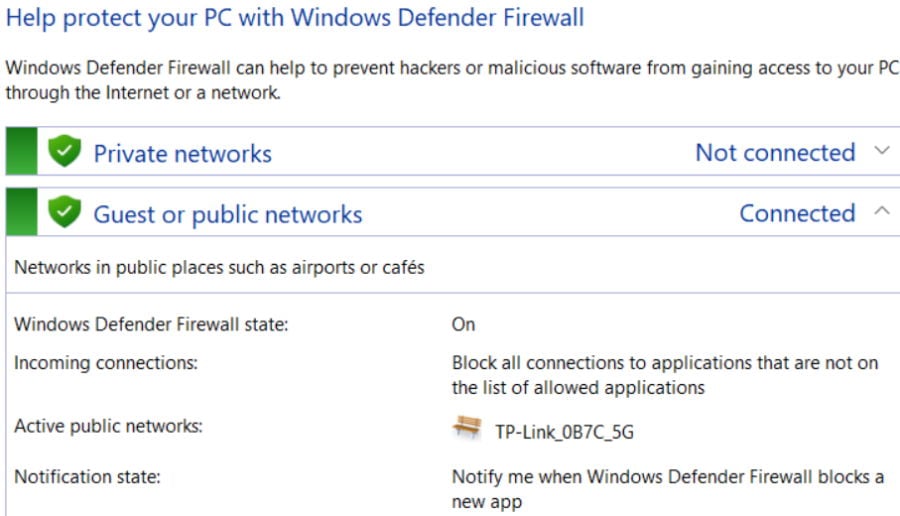Click the Connected status text
Viewport: 900px width, 516px height.
coord(797,213)
